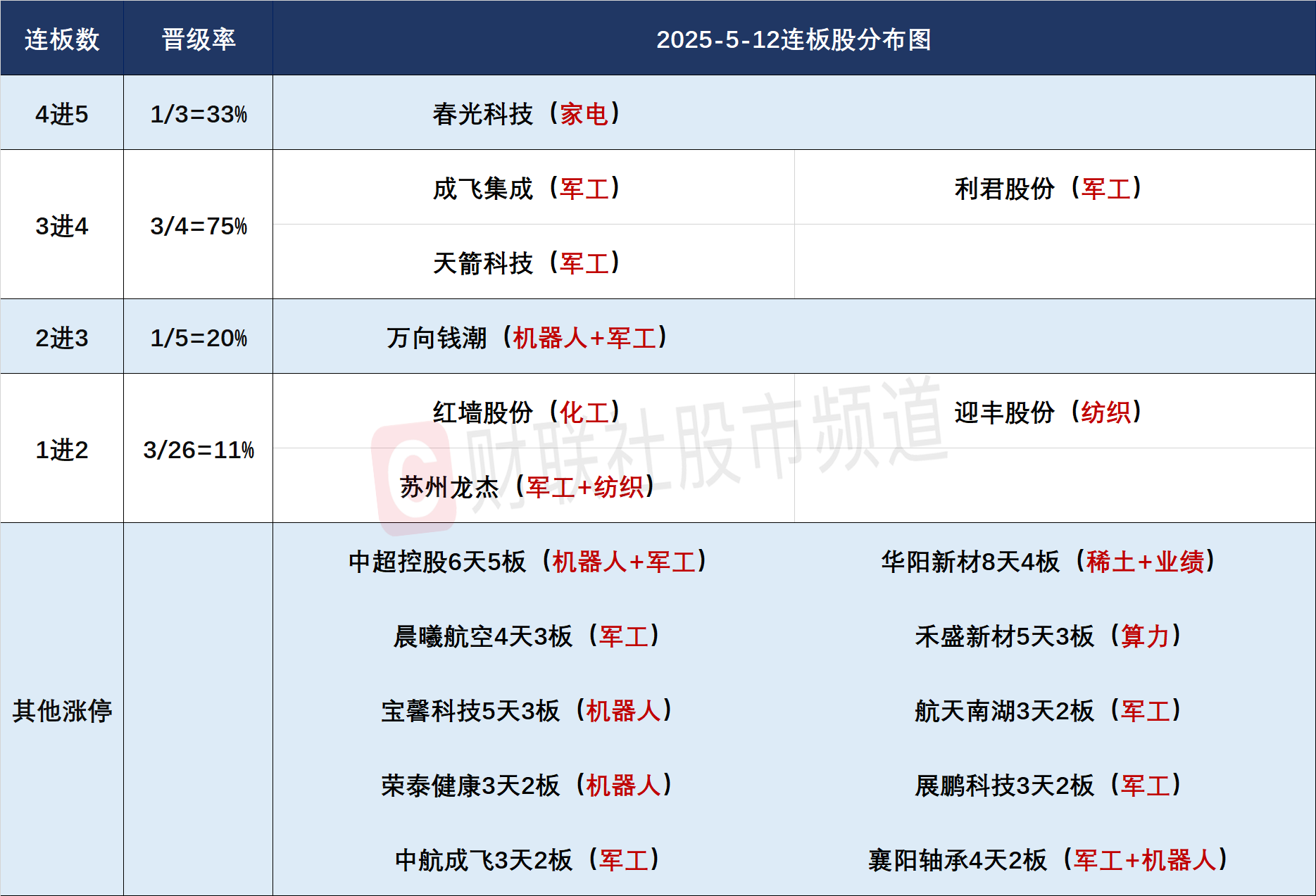Open 成飞集成（军工）stock entry
1316x896 pixels.
pyautogui.click(x=527, y=188)
